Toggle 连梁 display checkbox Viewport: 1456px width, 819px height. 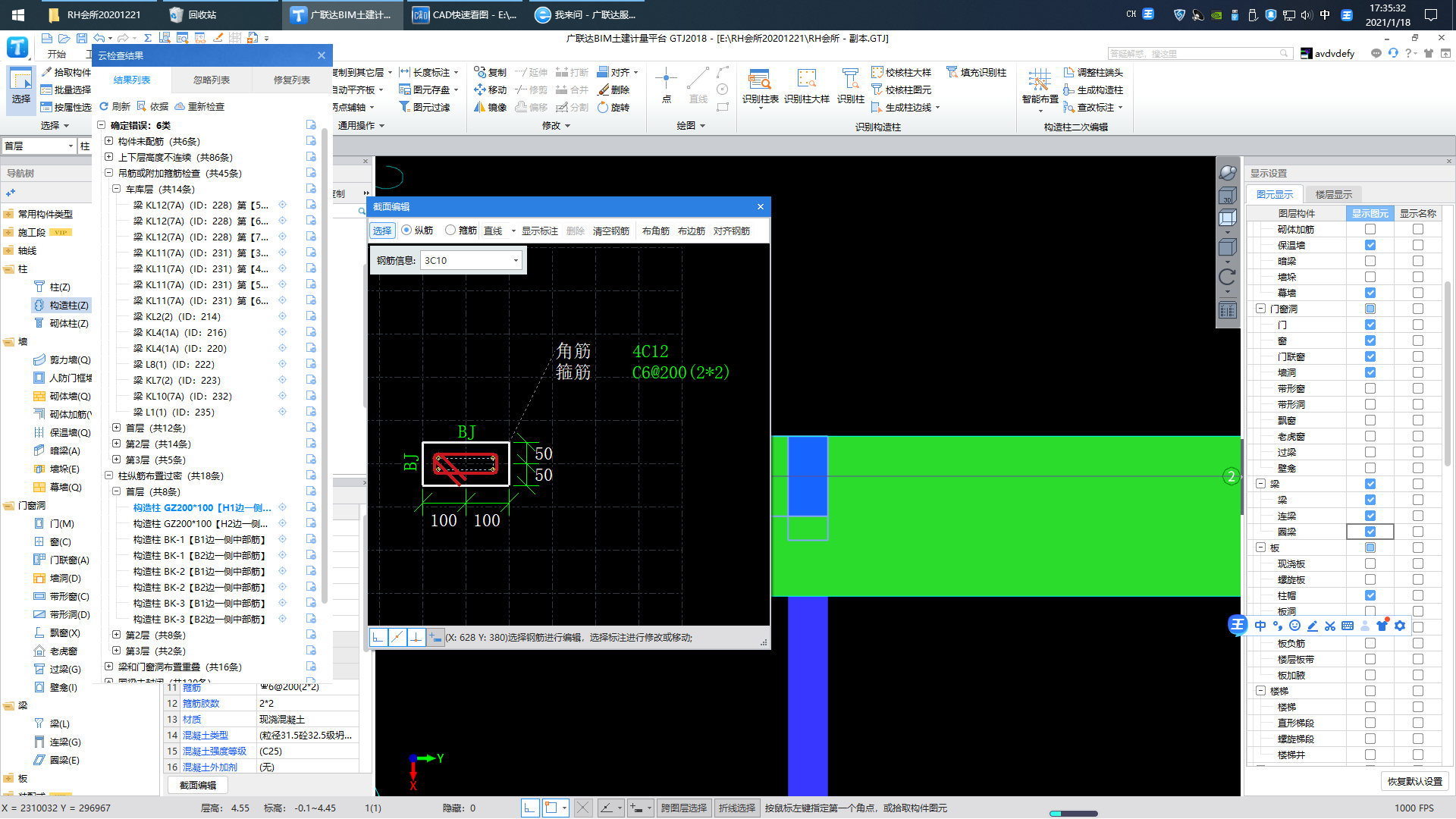tap(1370, 516)
